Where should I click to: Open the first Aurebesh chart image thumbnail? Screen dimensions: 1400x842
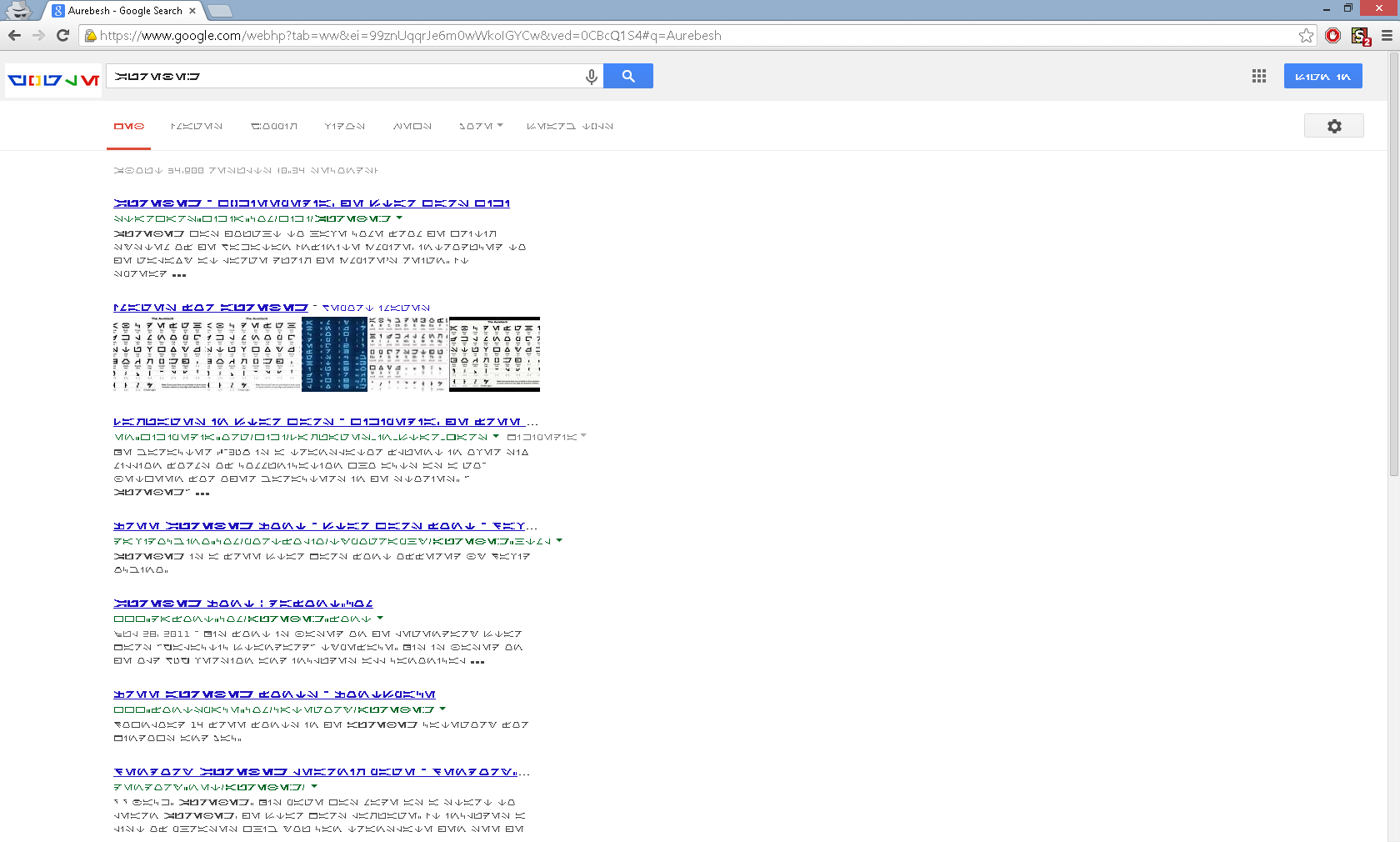tap(160, 354)
